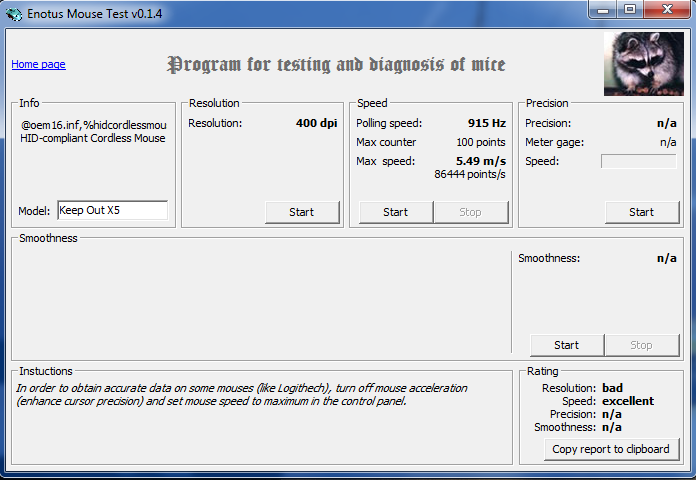The width and height of the screenshot is (696, 480).
Task: Click the 'bad' Resolution rating
Action: (613, 388)
